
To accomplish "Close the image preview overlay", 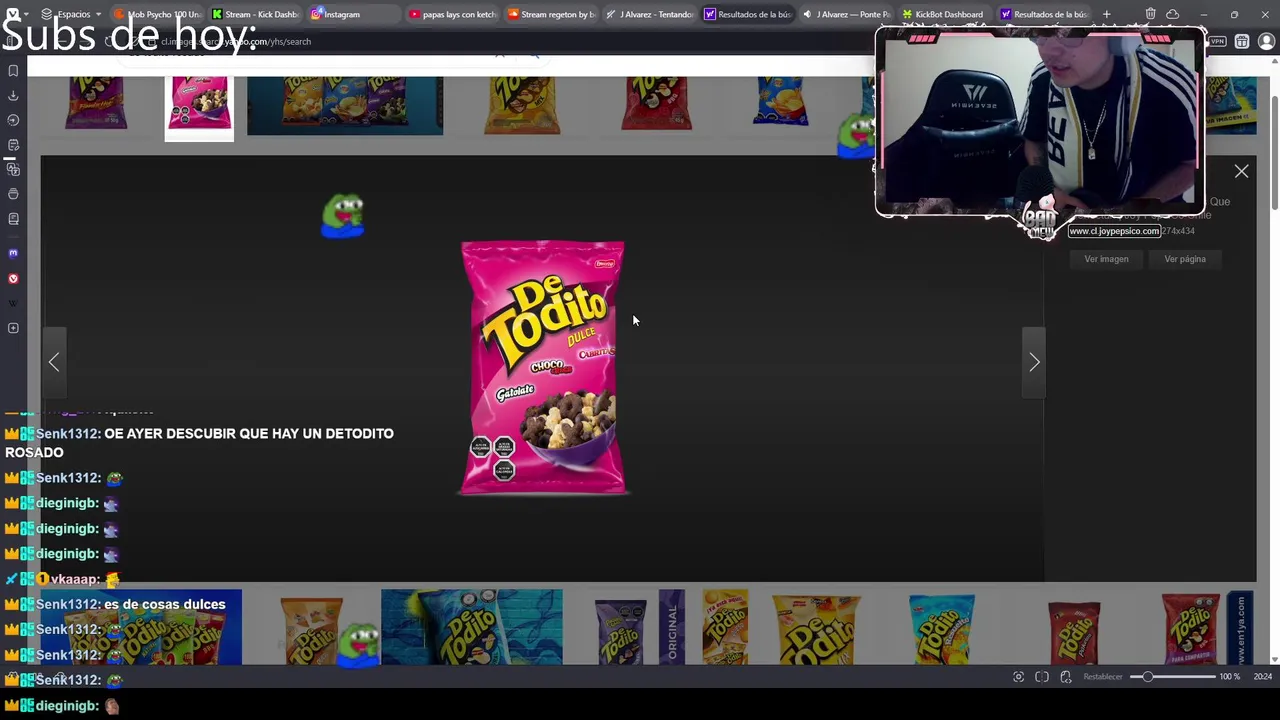I will point(1241,172).
